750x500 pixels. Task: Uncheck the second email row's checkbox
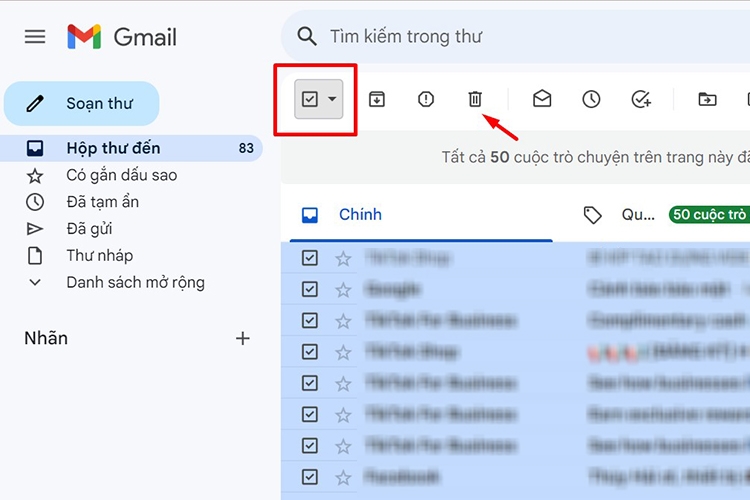pyautogui.click(x=309, y=289)
